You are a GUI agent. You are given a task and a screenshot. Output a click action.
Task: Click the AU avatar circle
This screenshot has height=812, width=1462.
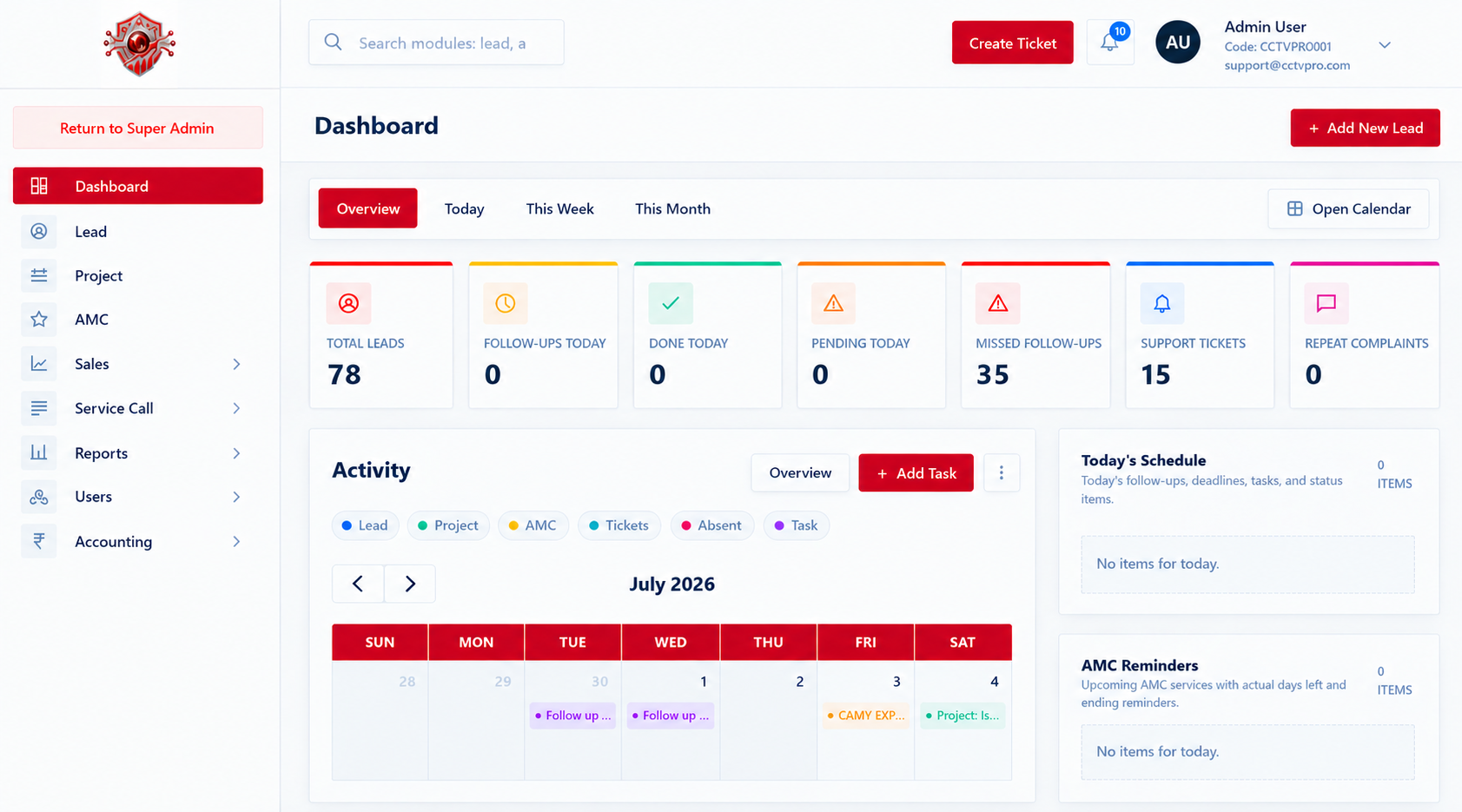(x=1177, y=43)
